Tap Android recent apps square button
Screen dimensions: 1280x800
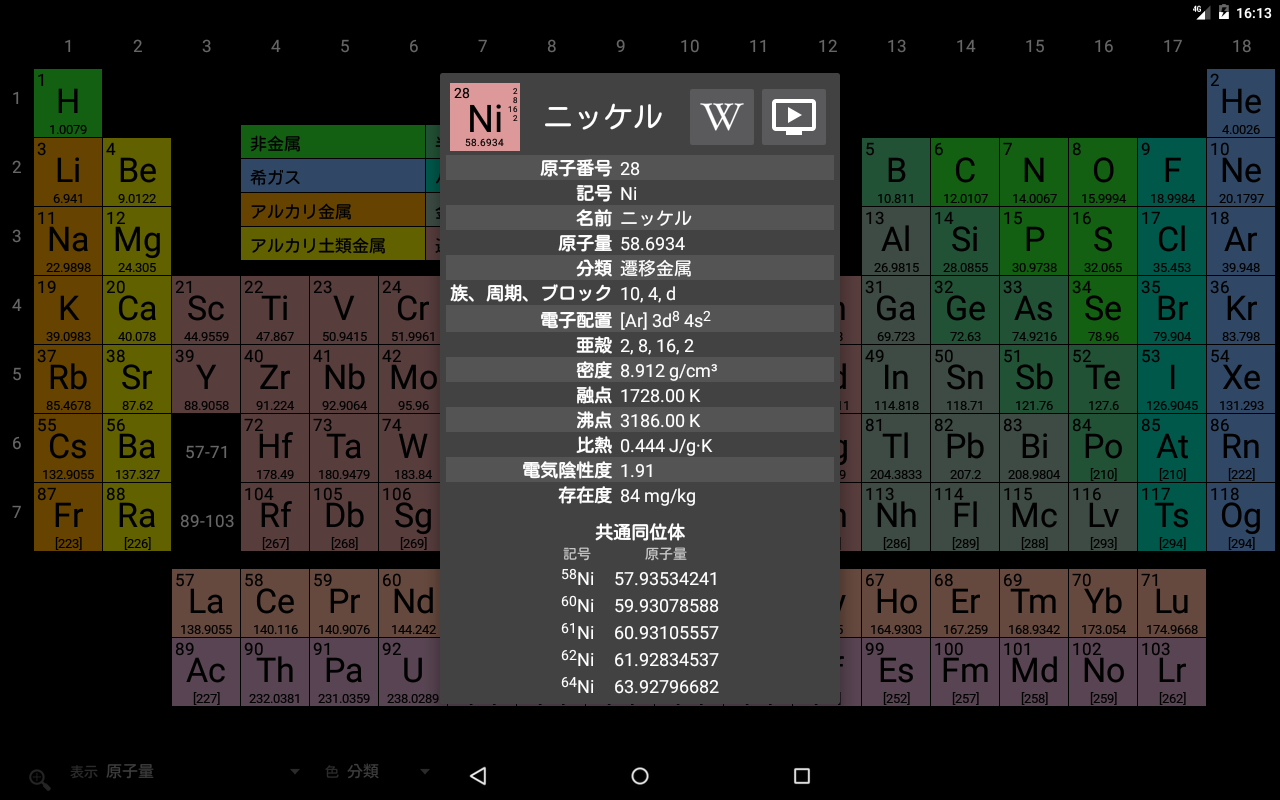[801, 776]
